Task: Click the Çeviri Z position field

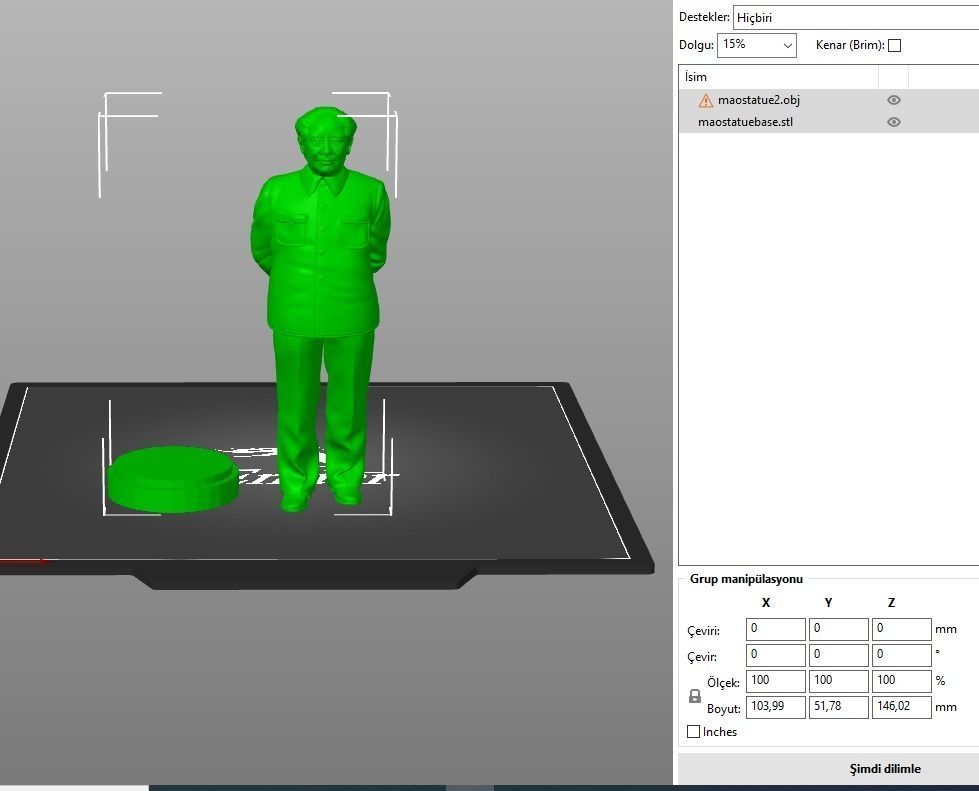Action: coord(902,629)
